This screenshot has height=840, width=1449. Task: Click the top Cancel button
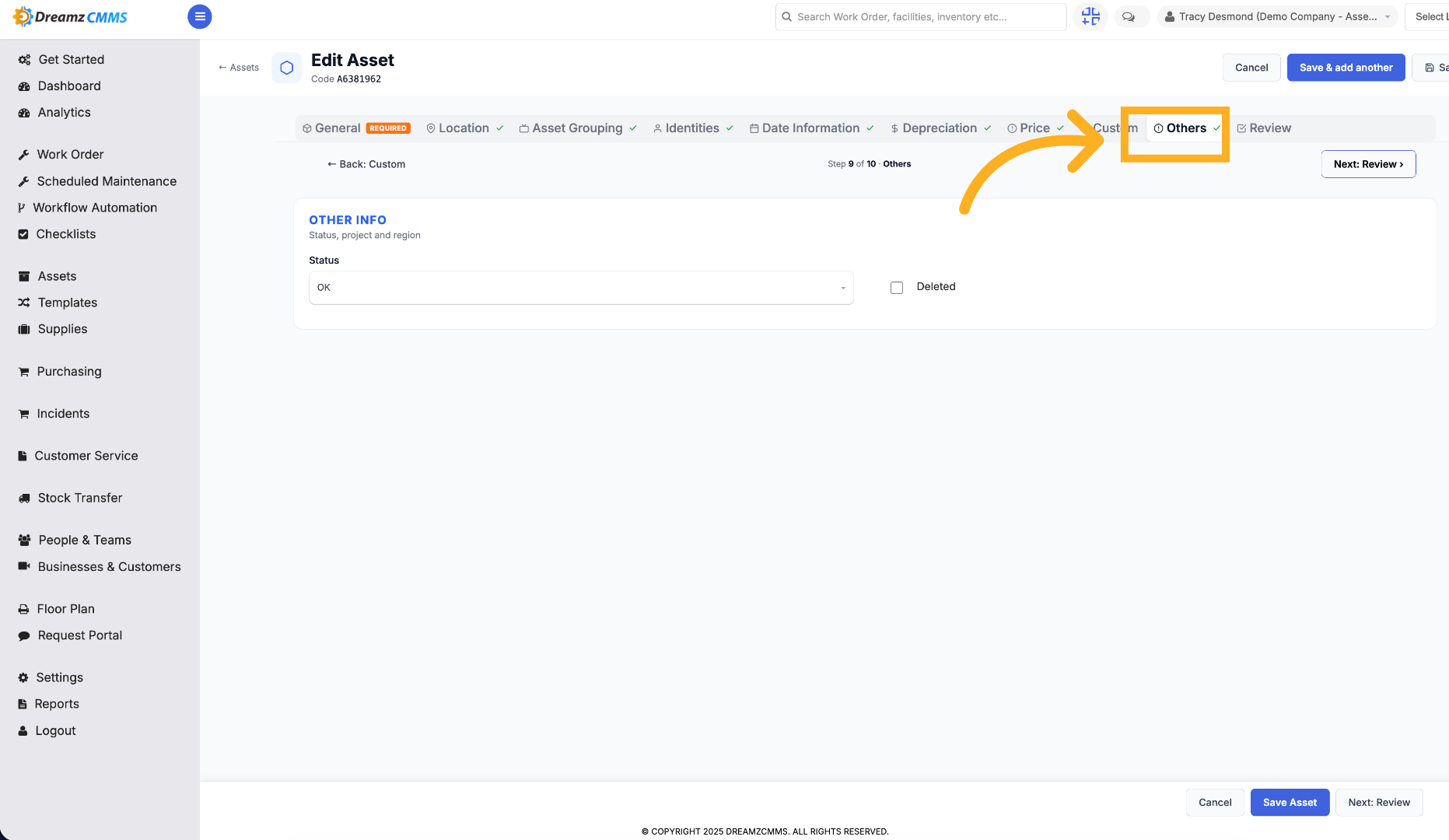1251,68
